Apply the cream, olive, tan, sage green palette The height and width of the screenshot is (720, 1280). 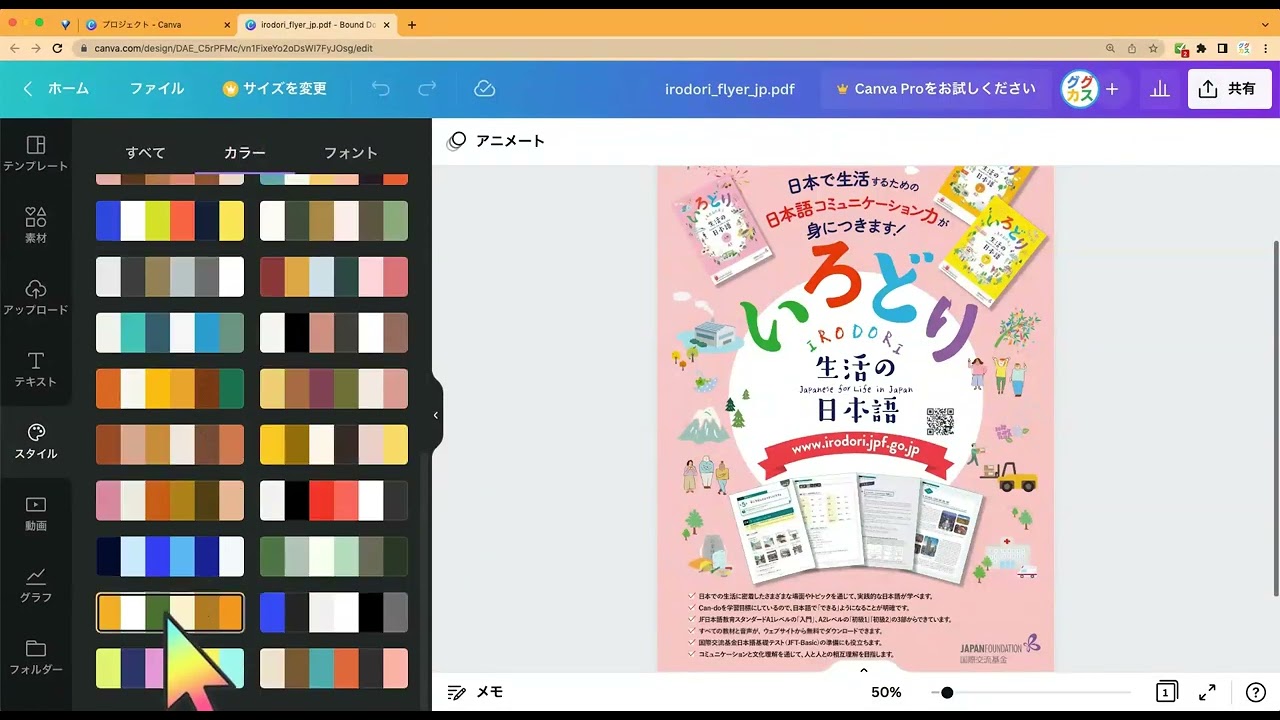coord(334,221)
